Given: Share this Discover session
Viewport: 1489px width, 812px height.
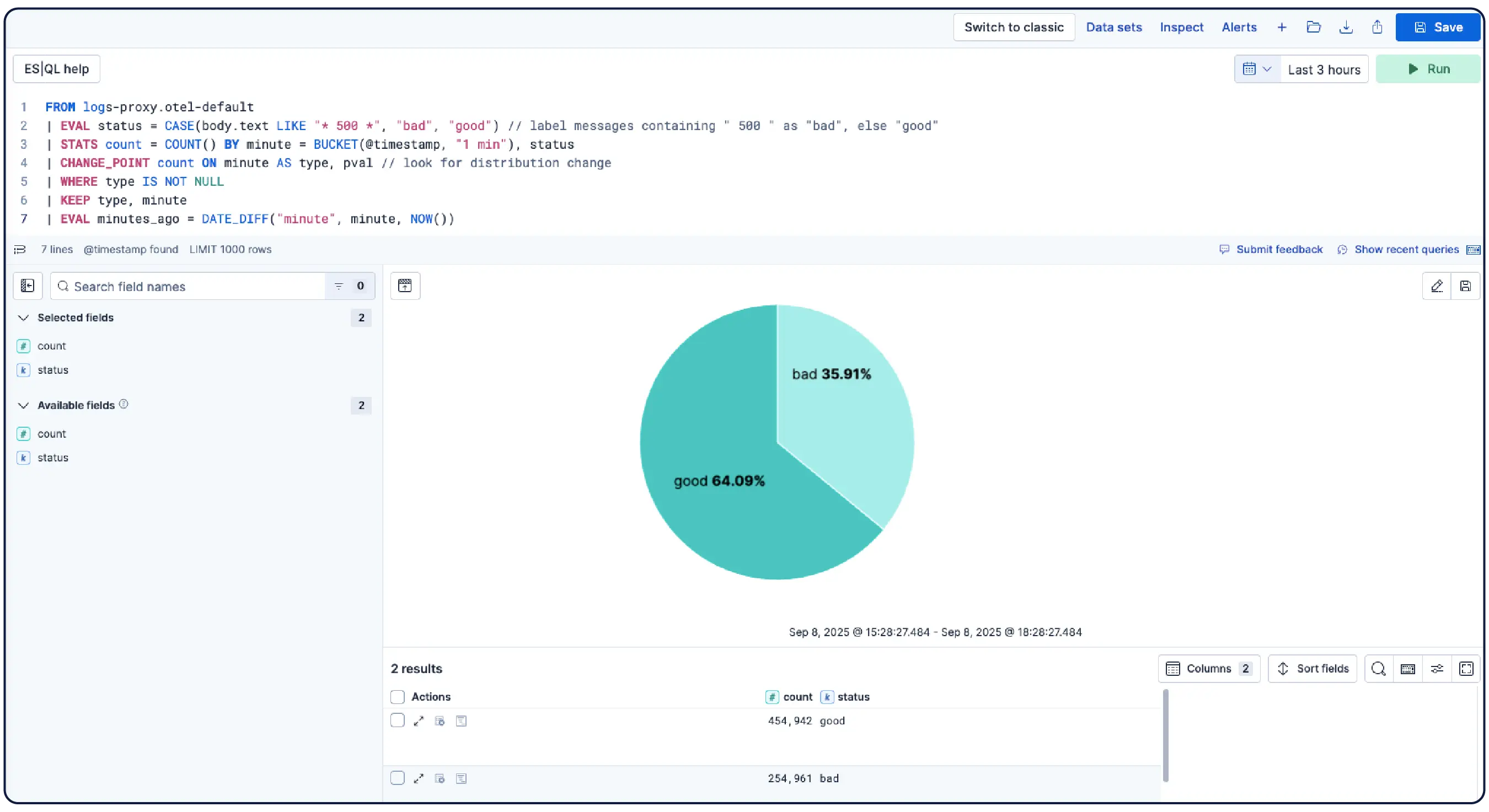Looking at the screenshot, I should [1378, 27].
